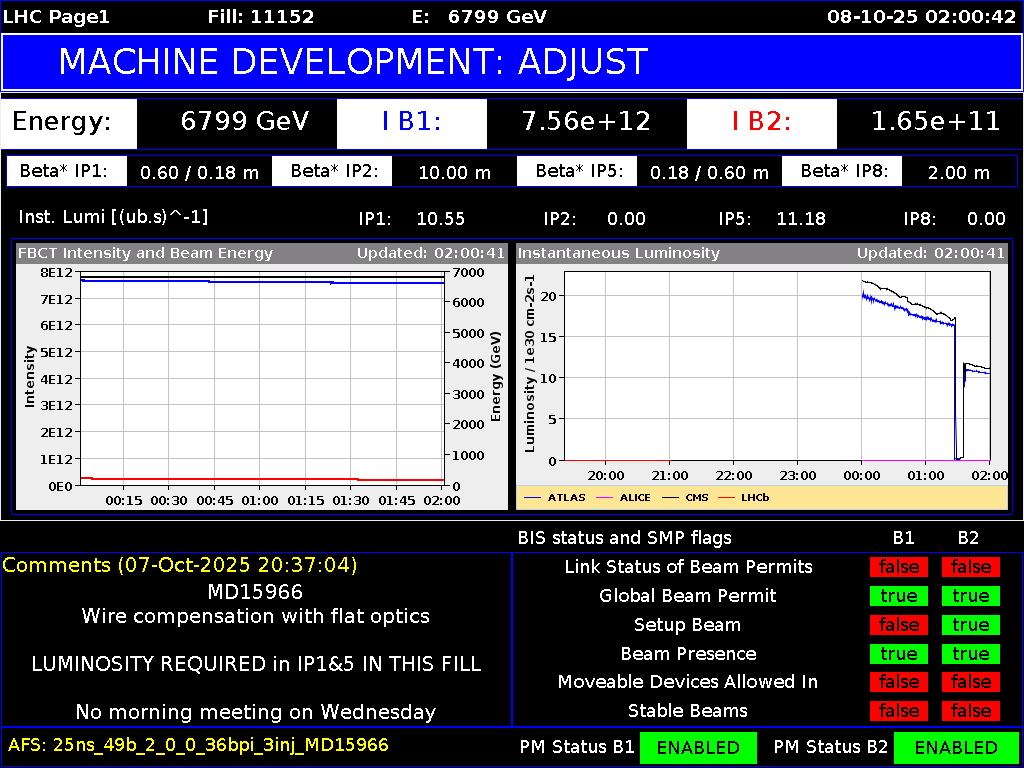Click the I B1 intensity label

(x=411, y=122)
